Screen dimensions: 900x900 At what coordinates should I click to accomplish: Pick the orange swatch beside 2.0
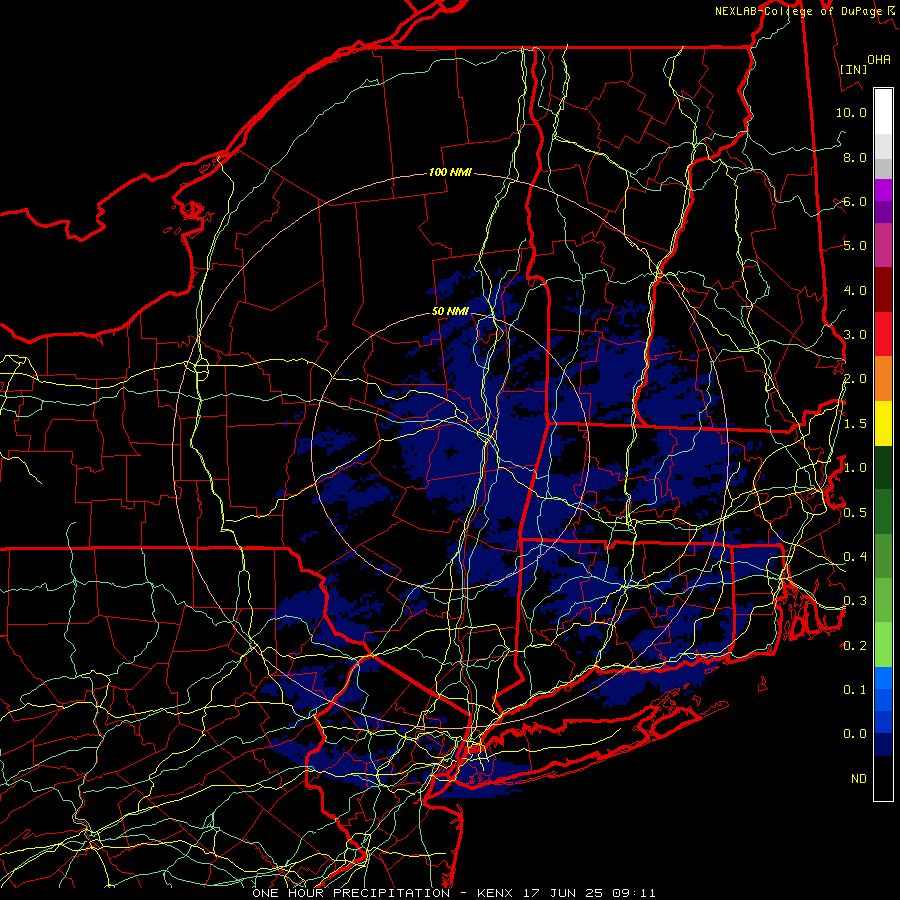pos(883,379)
